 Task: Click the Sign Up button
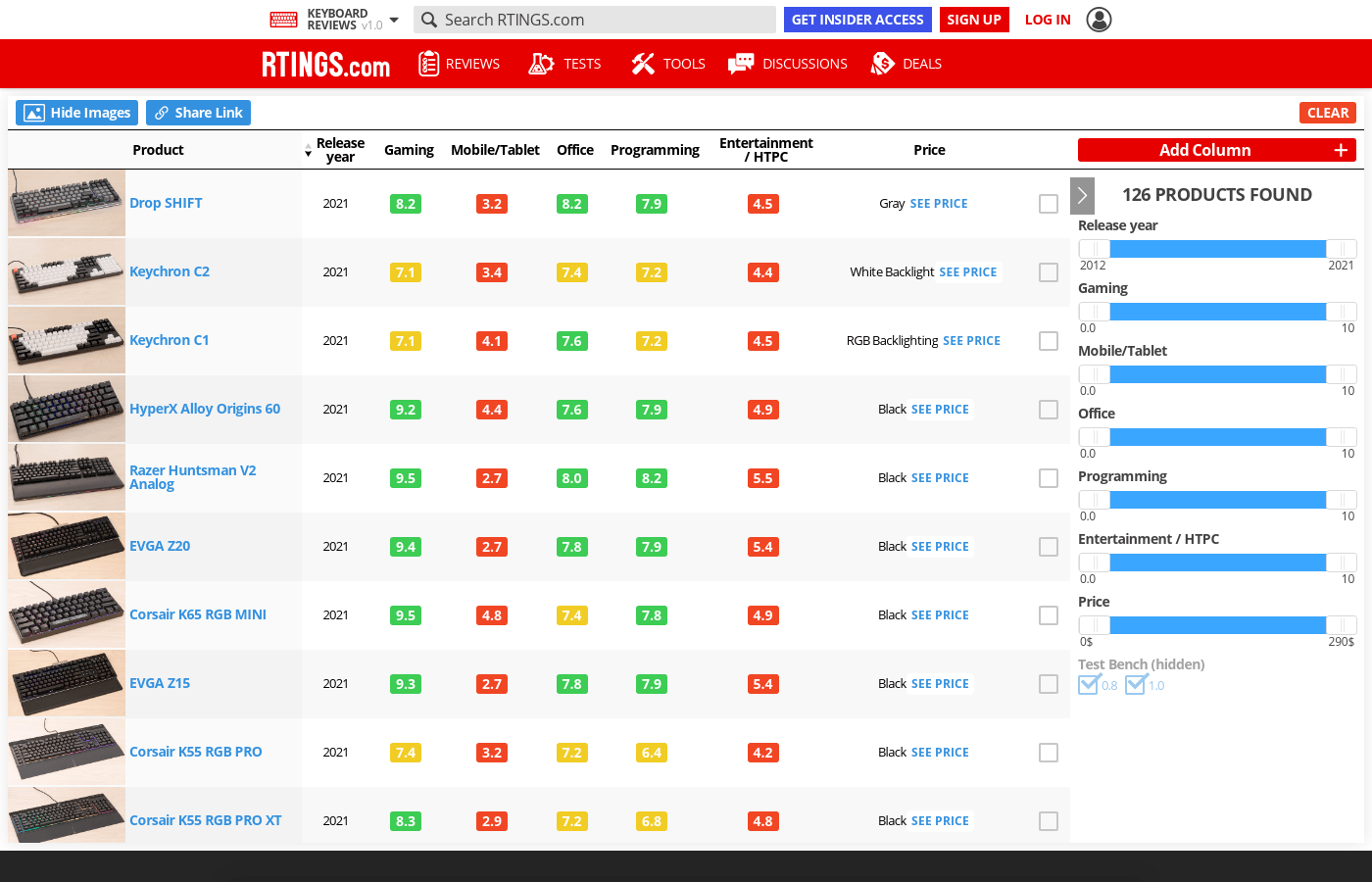(x=974, y=20)
